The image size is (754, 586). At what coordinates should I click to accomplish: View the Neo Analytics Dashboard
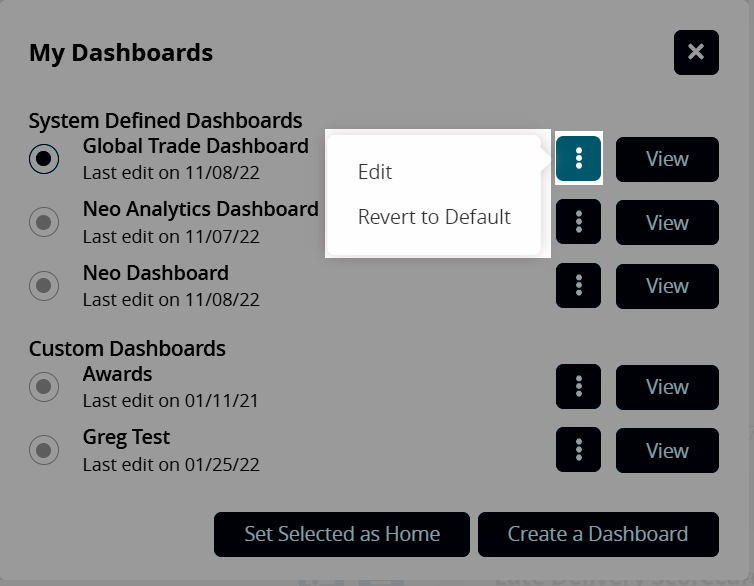pos(667,222)
